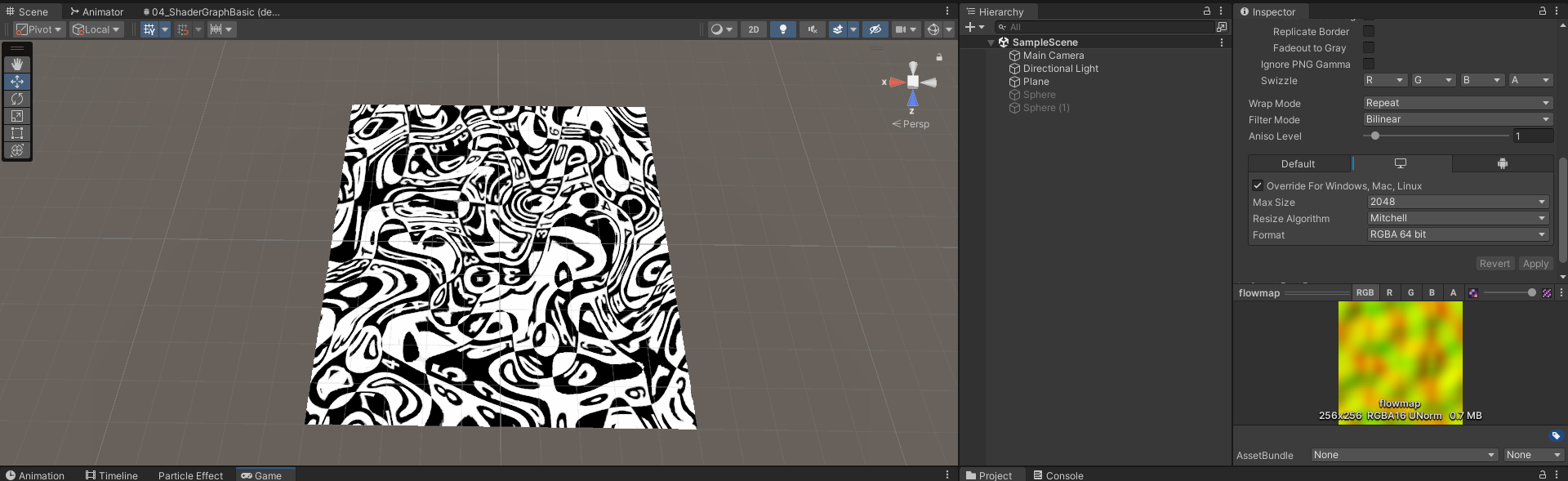Toggle scene audio mute icon

coord(812,29)
